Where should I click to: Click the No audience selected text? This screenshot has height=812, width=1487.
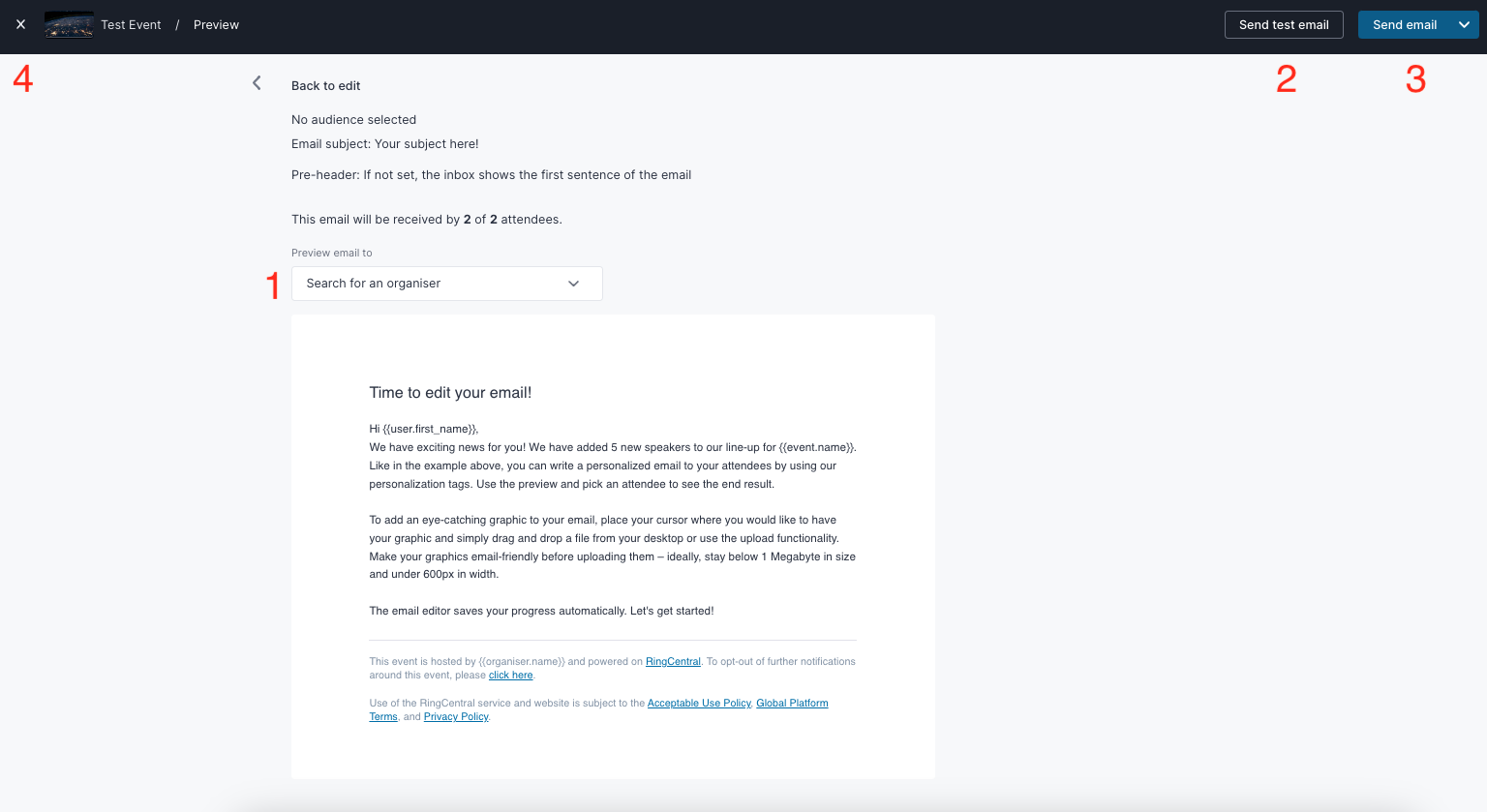coord(353,120)
